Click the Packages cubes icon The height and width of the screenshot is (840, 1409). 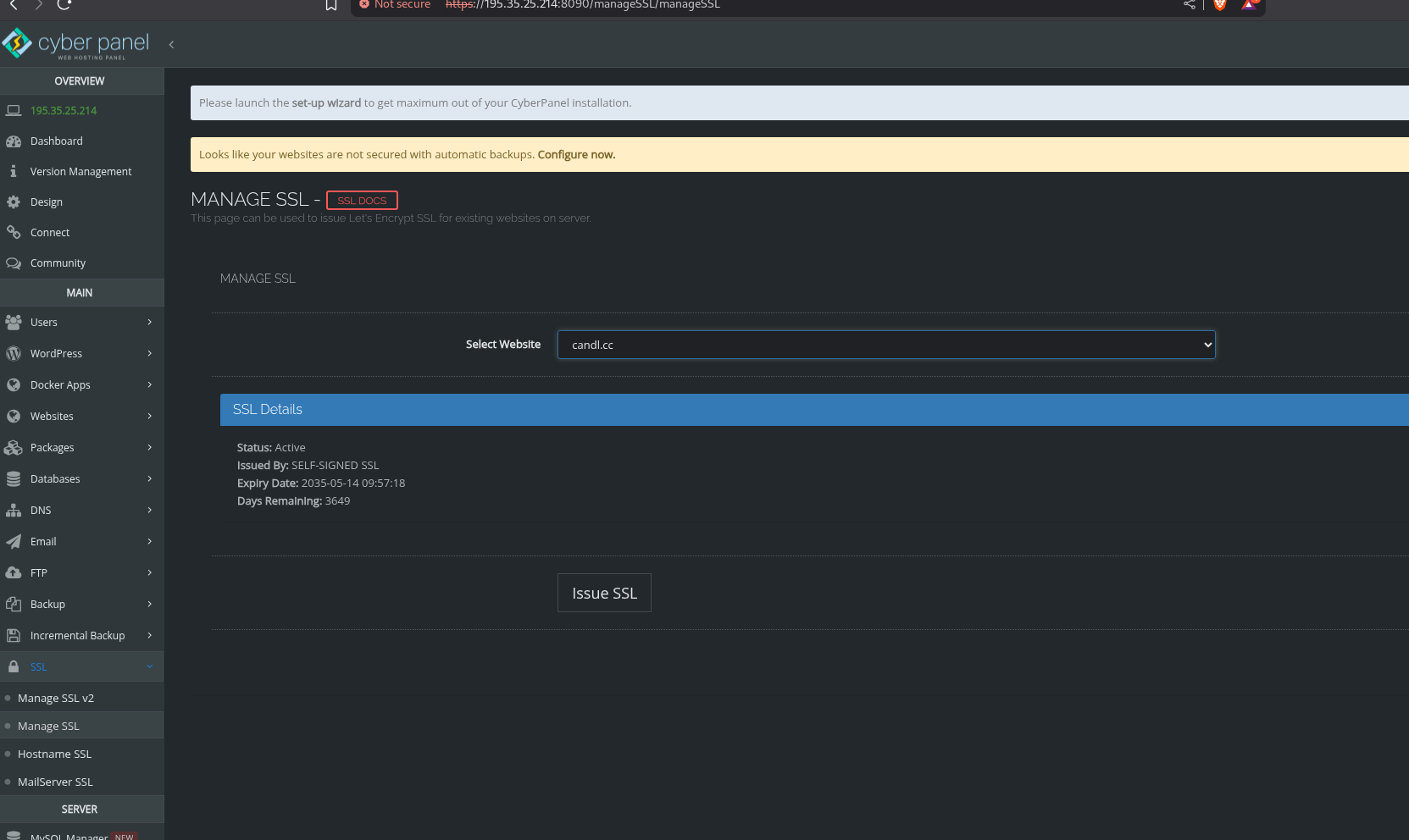[14, 447]
